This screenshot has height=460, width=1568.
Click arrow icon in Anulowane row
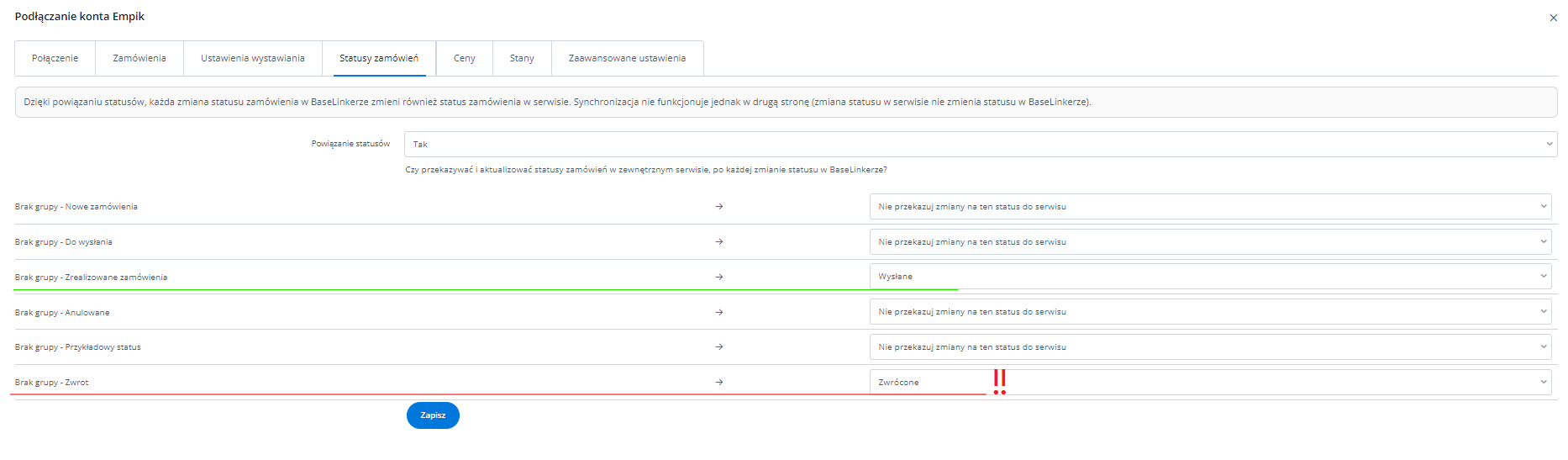719,312
